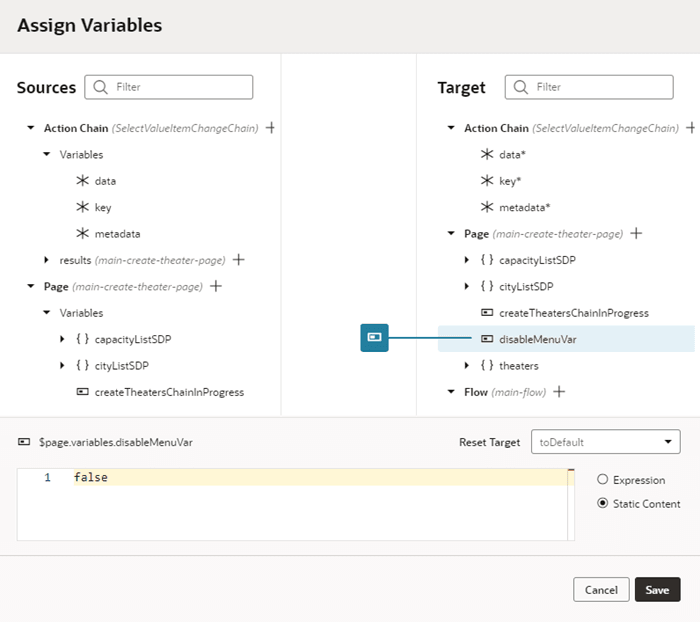Select the Static Content radio button
Screen dimensions: 700x622
click(602, 504)
